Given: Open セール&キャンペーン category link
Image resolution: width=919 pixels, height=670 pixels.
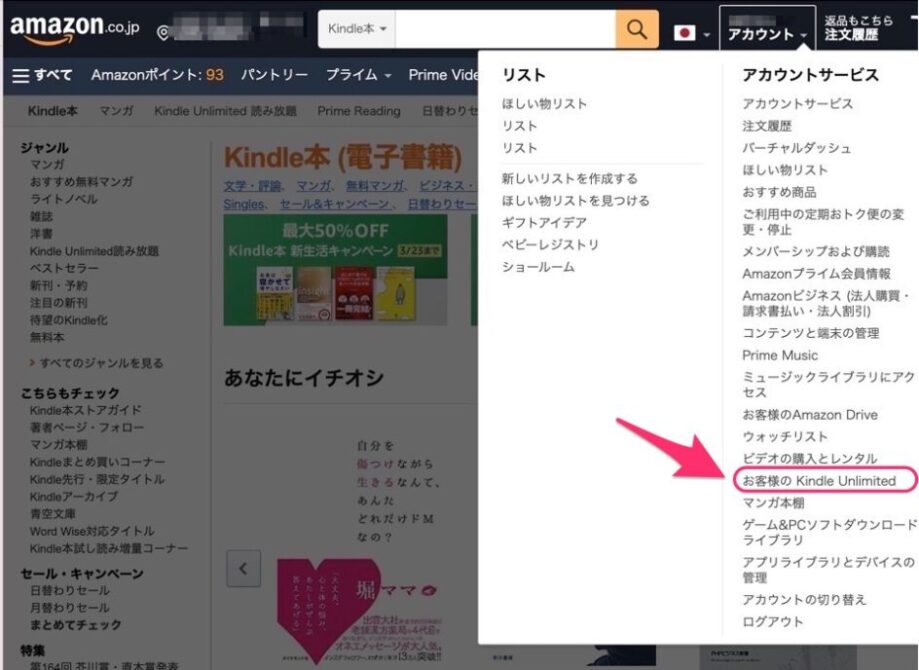Looking at the screenshot, I should pos(335,205).
